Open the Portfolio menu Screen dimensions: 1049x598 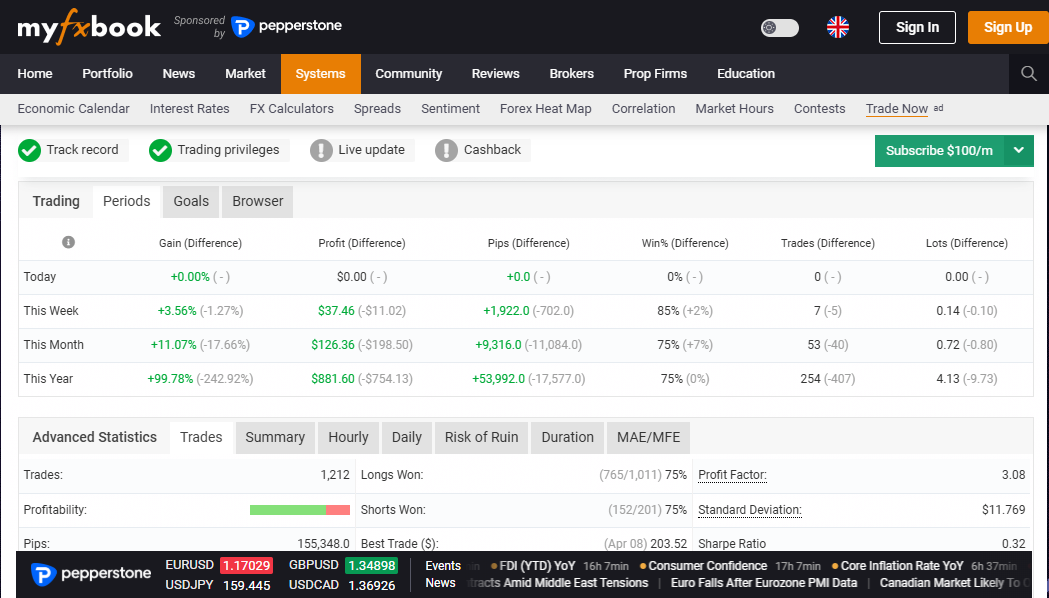(x=107, y=74)
